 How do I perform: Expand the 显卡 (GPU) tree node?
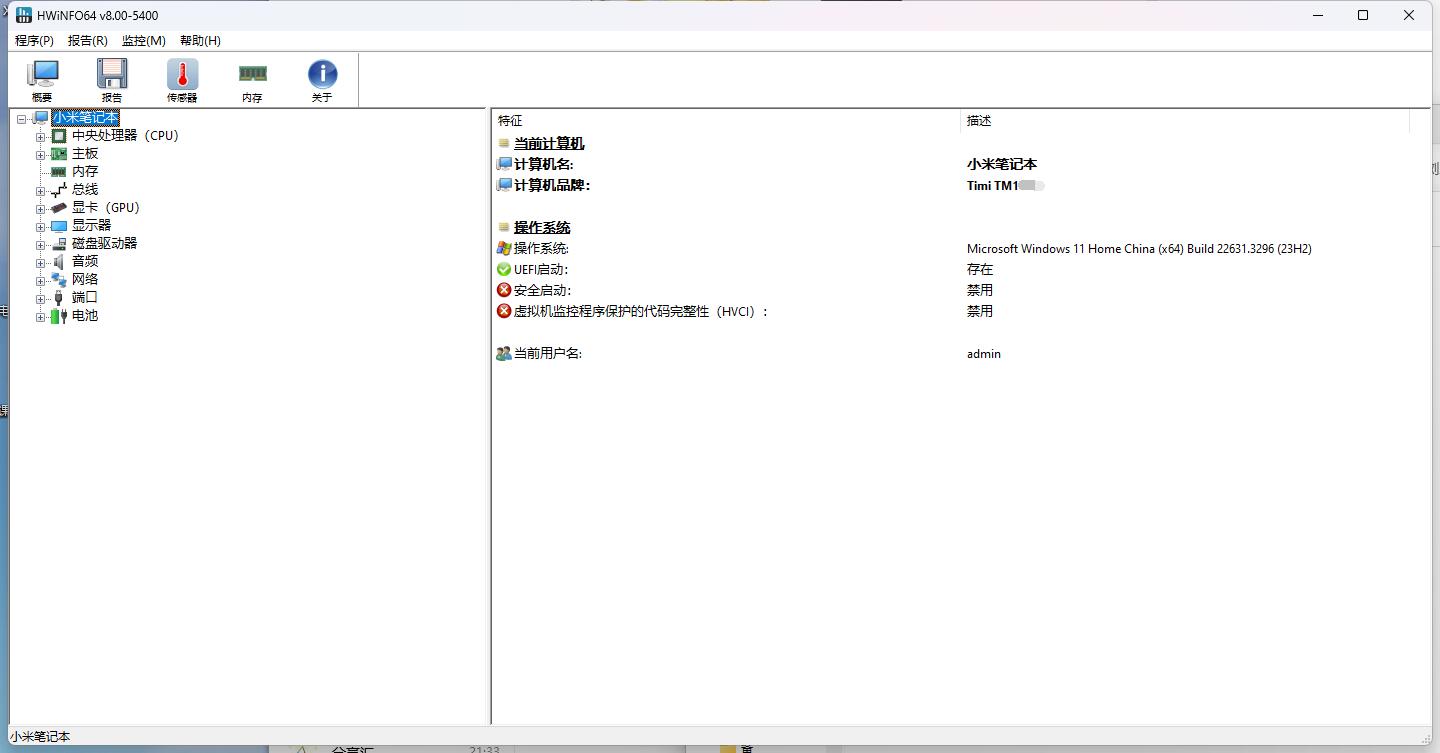pyautogui.click(x=41, y=208)
